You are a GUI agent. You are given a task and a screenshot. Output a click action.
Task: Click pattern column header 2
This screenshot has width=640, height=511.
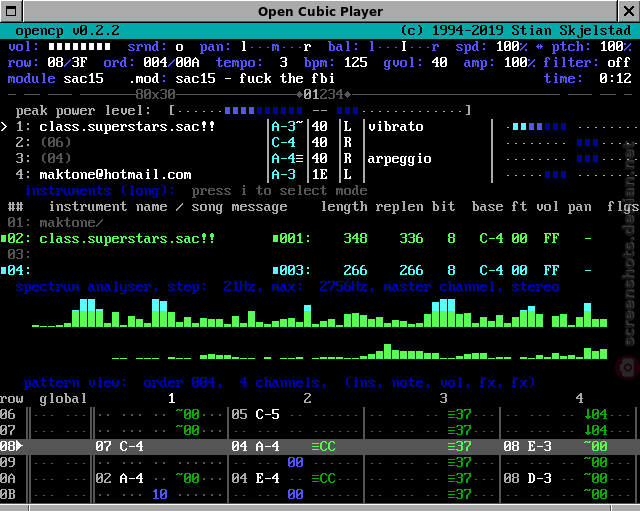pos(307,398)
